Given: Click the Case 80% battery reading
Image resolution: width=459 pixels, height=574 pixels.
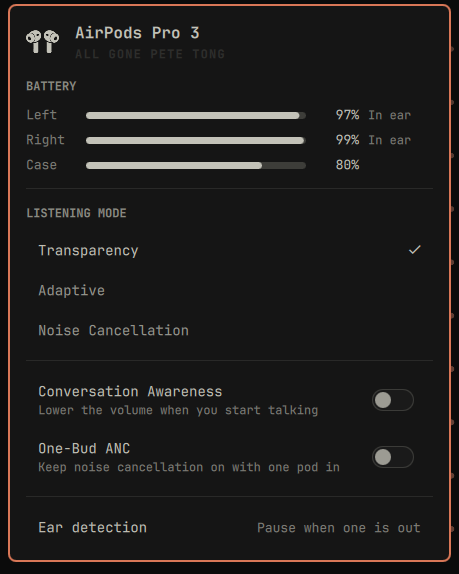Looking at the screenshot, I should (x=347, y=165).
